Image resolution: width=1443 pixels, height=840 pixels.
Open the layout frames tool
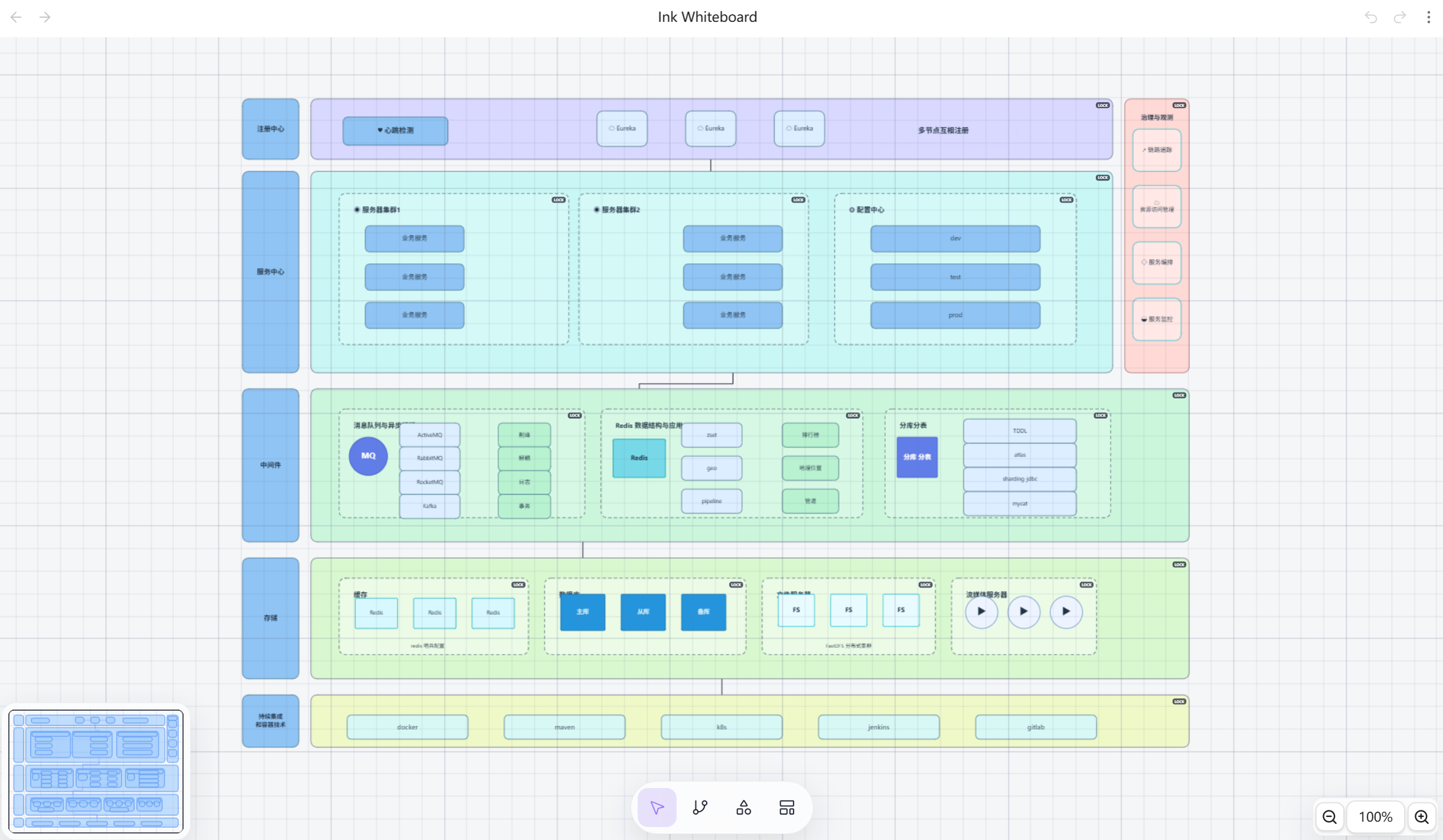(787, 807)
